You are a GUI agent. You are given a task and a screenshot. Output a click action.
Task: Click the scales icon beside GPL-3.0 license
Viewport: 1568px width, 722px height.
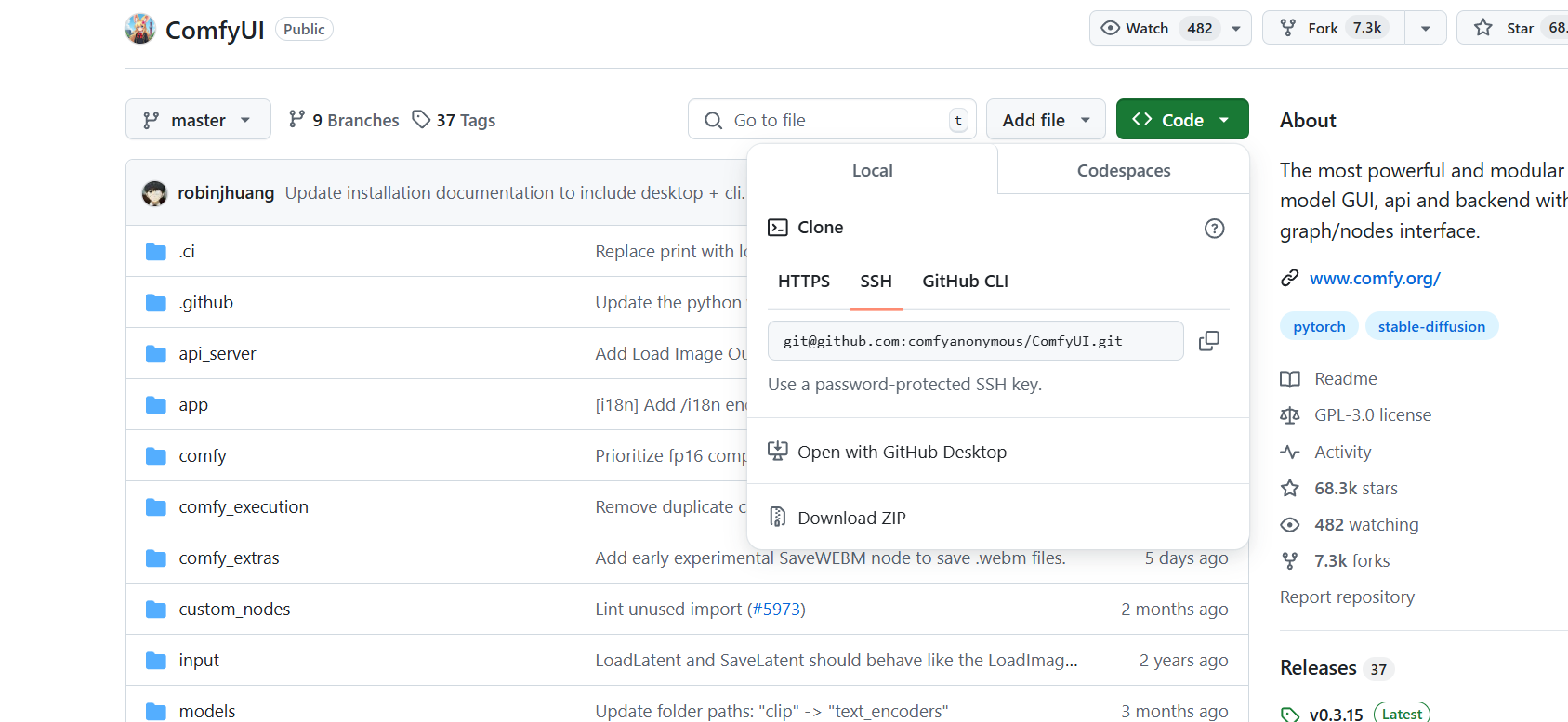click(1290, 415)
